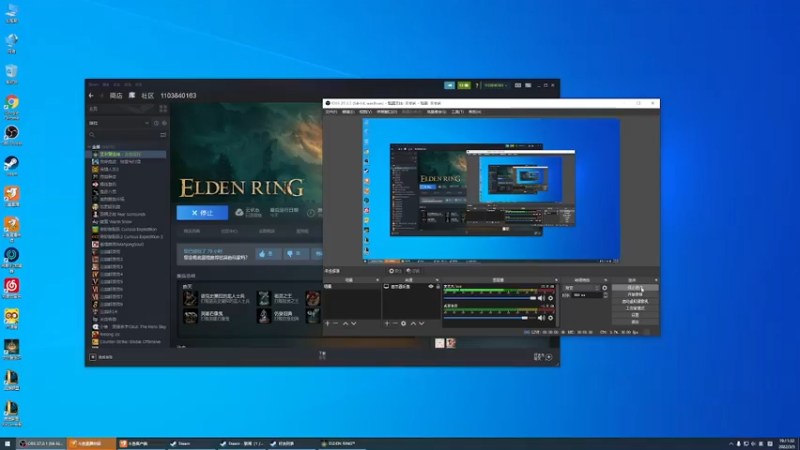Image resolution: width=800 pixels, height=450 pixels.
Task: Open the Edit (编辑) menu in OBS
Action: pyautogui.click(x=348, y=112)
